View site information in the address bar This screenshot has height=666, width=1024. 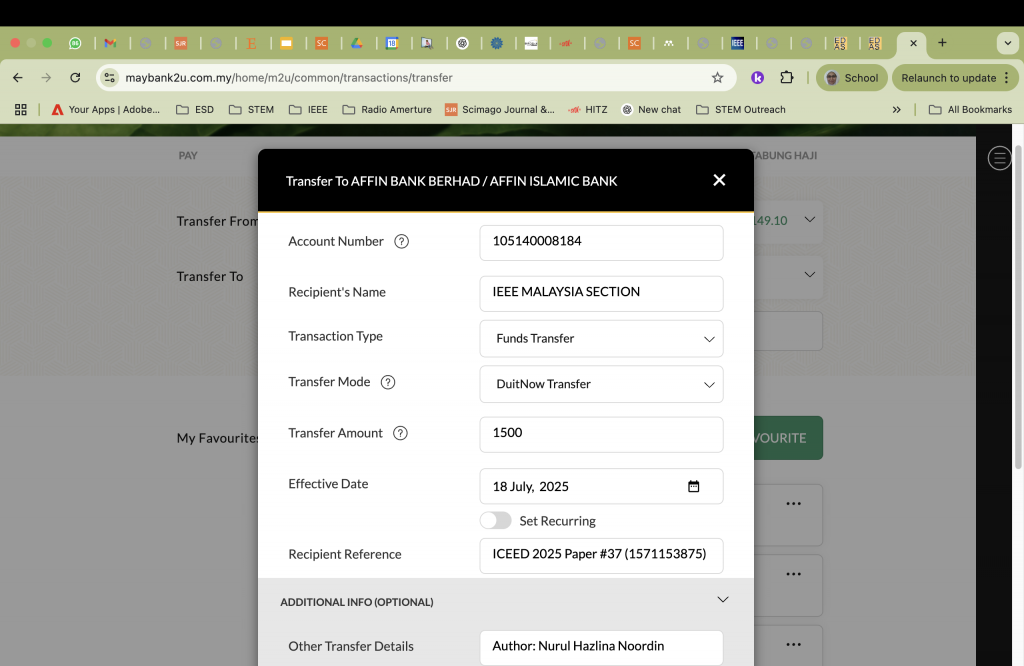click(x=110, y=78)
